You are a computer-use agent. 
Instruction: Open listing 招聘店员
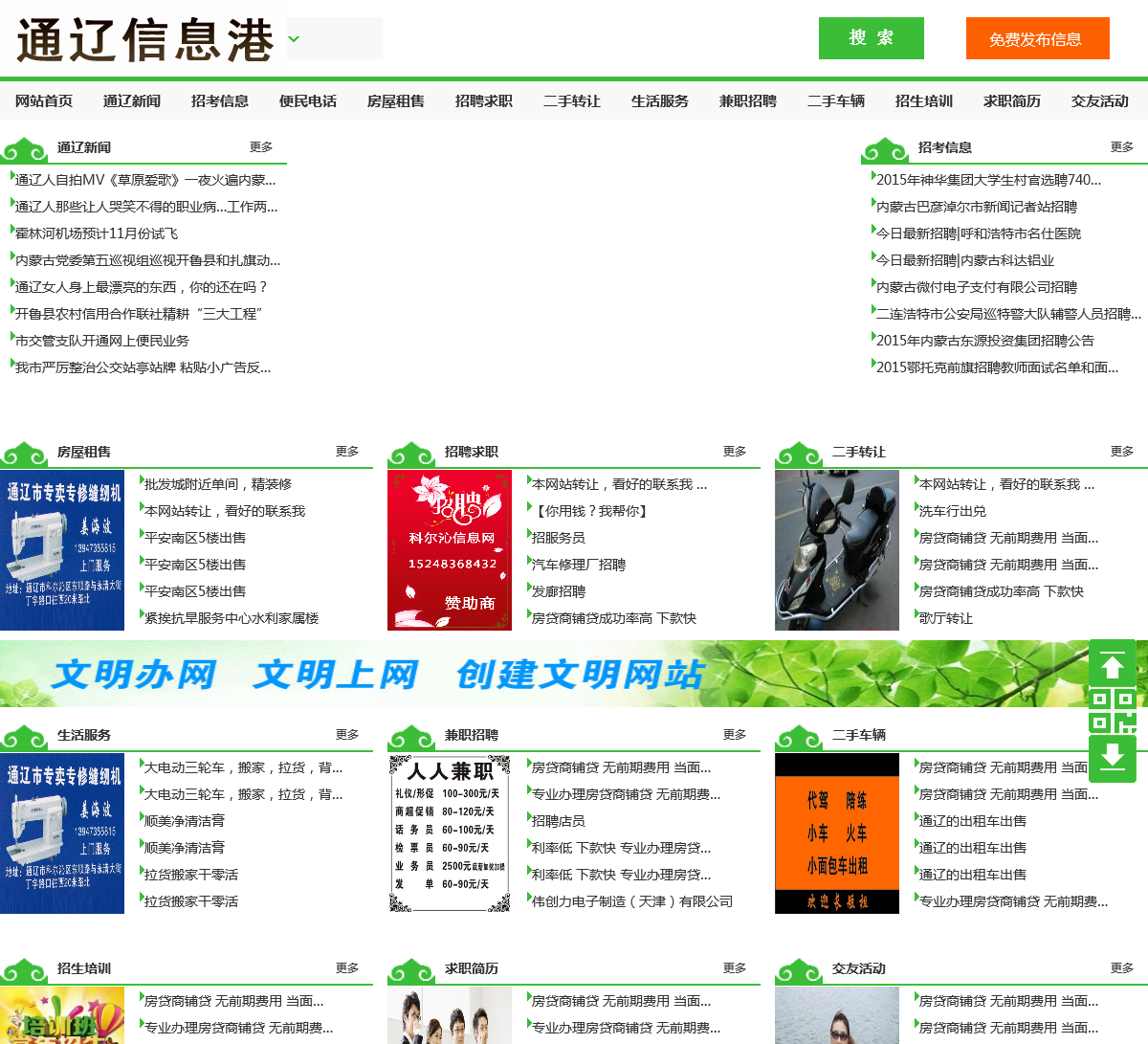tap(559, 821)
